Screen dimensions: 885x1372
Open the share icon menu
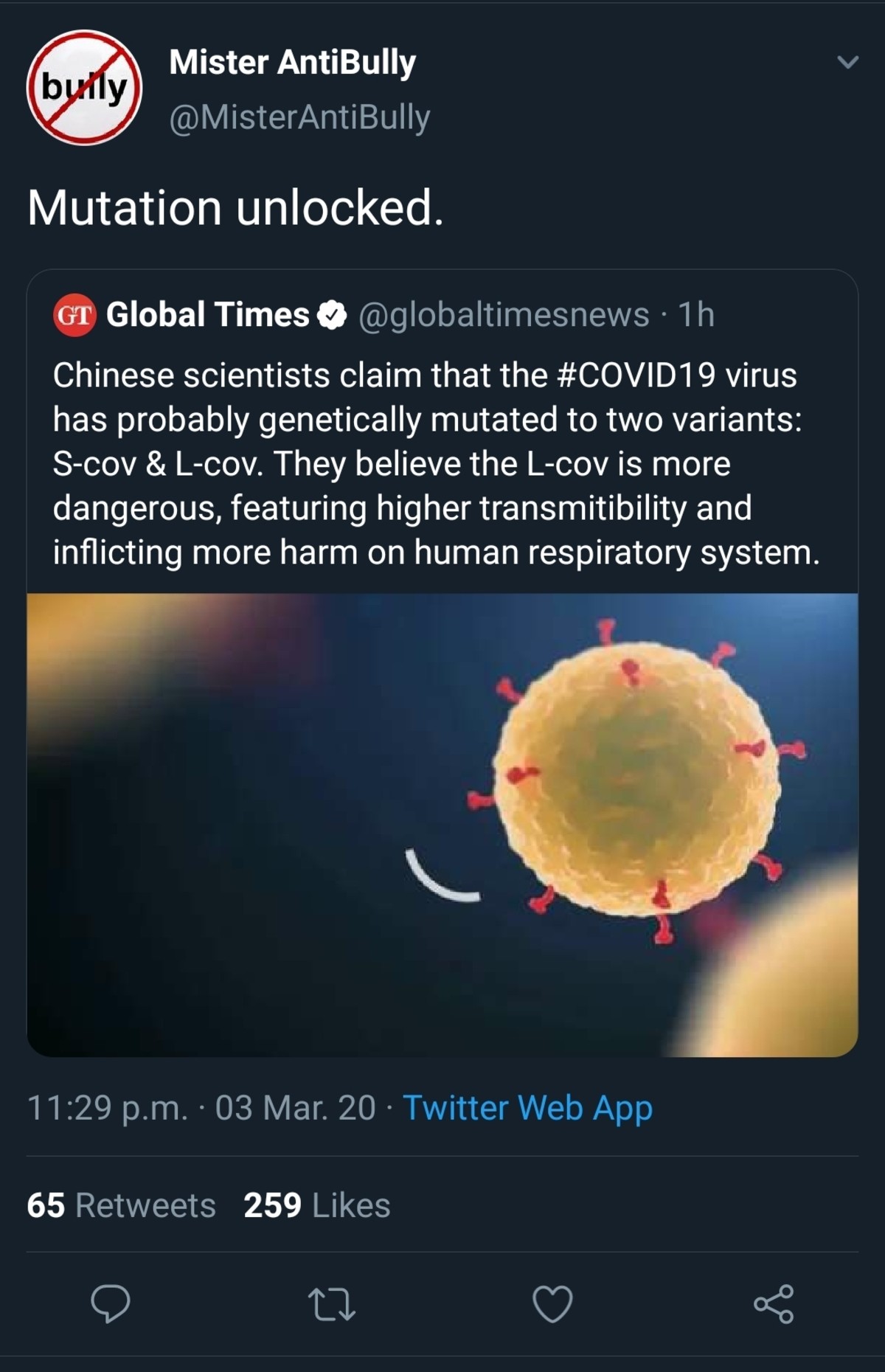coord(774,1303)
